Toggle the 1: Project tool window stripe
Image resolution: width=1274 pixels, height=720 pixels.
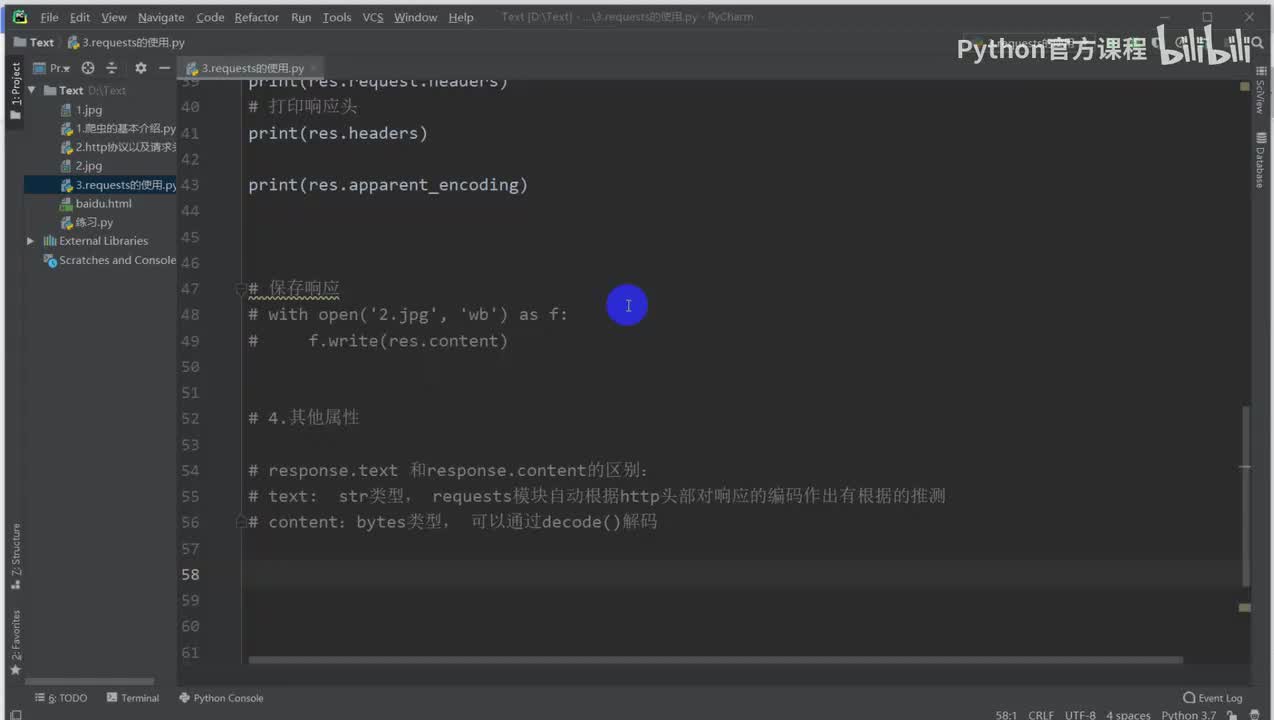pos(15,91)
